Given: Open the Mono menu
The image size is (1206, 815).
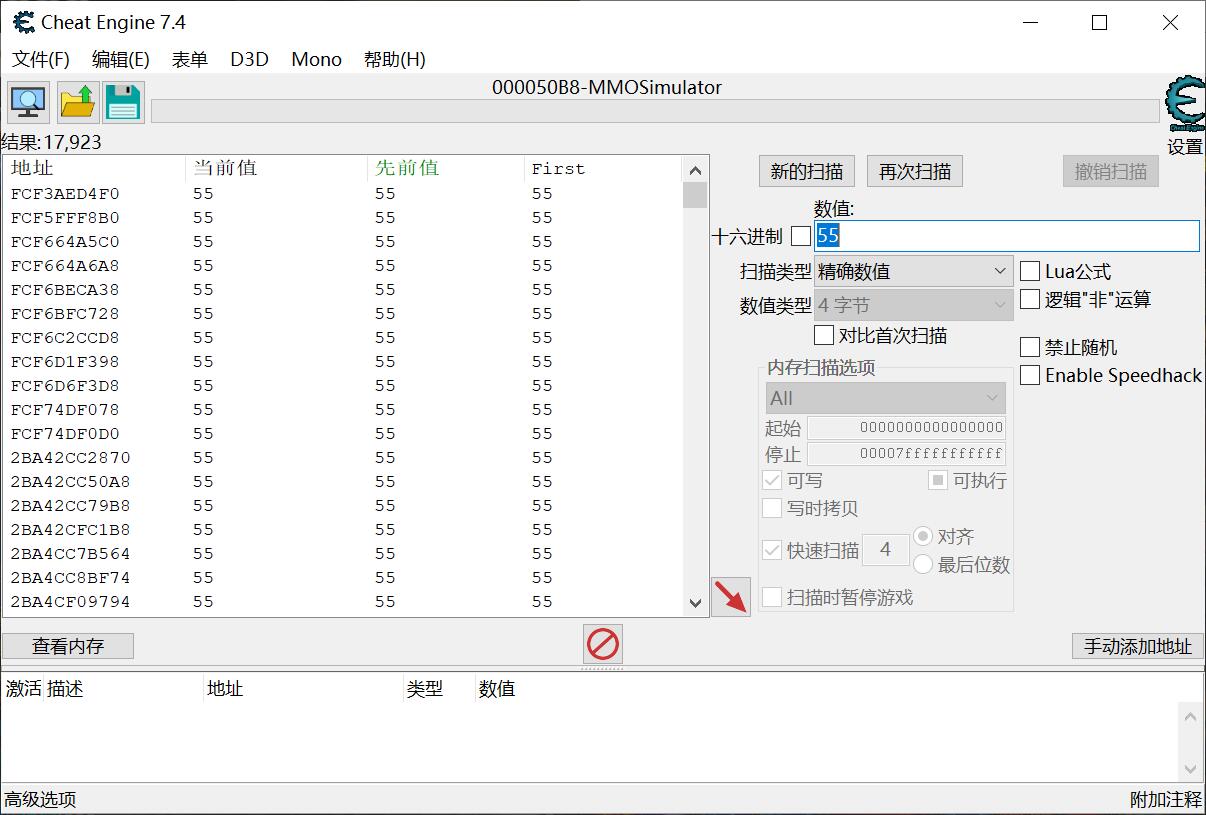Looking at the screenshot, I should pyautogui.click(x=316, y=59).
